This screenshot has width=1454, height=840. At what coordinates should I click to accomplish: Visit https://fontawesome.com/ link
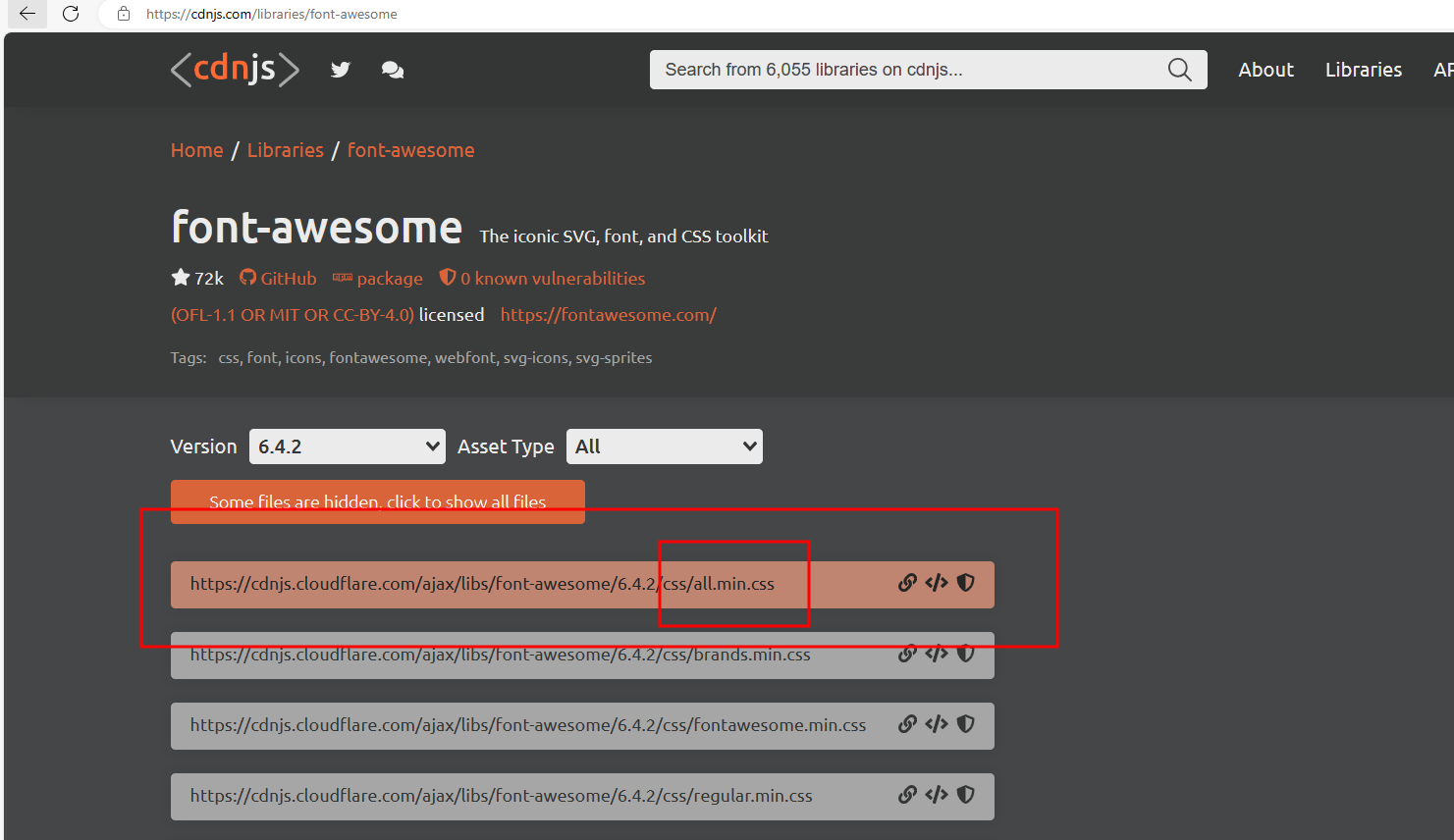point(609,315)
